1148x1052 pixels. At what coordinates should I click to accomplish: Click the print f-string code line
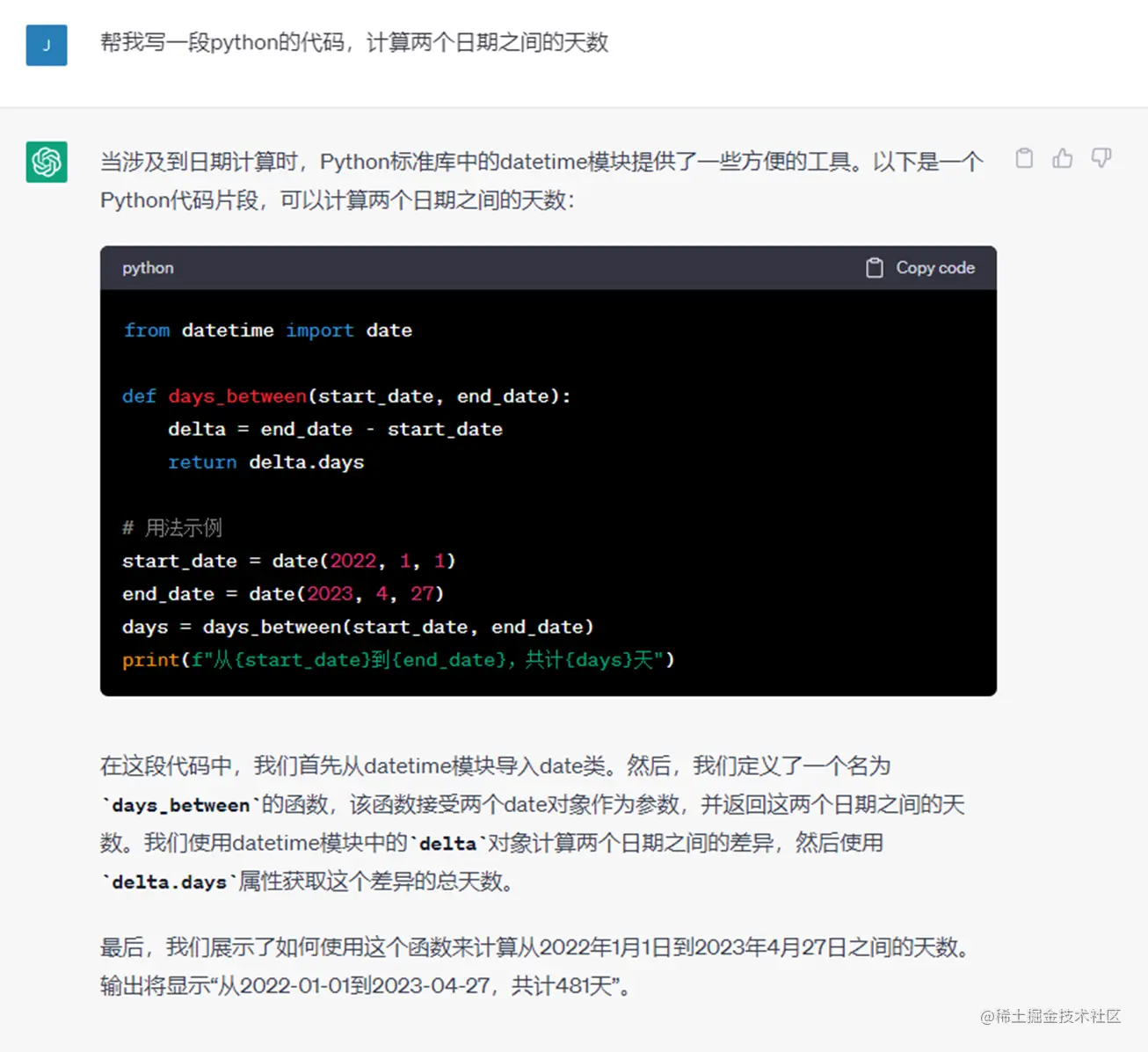[398, 659]
